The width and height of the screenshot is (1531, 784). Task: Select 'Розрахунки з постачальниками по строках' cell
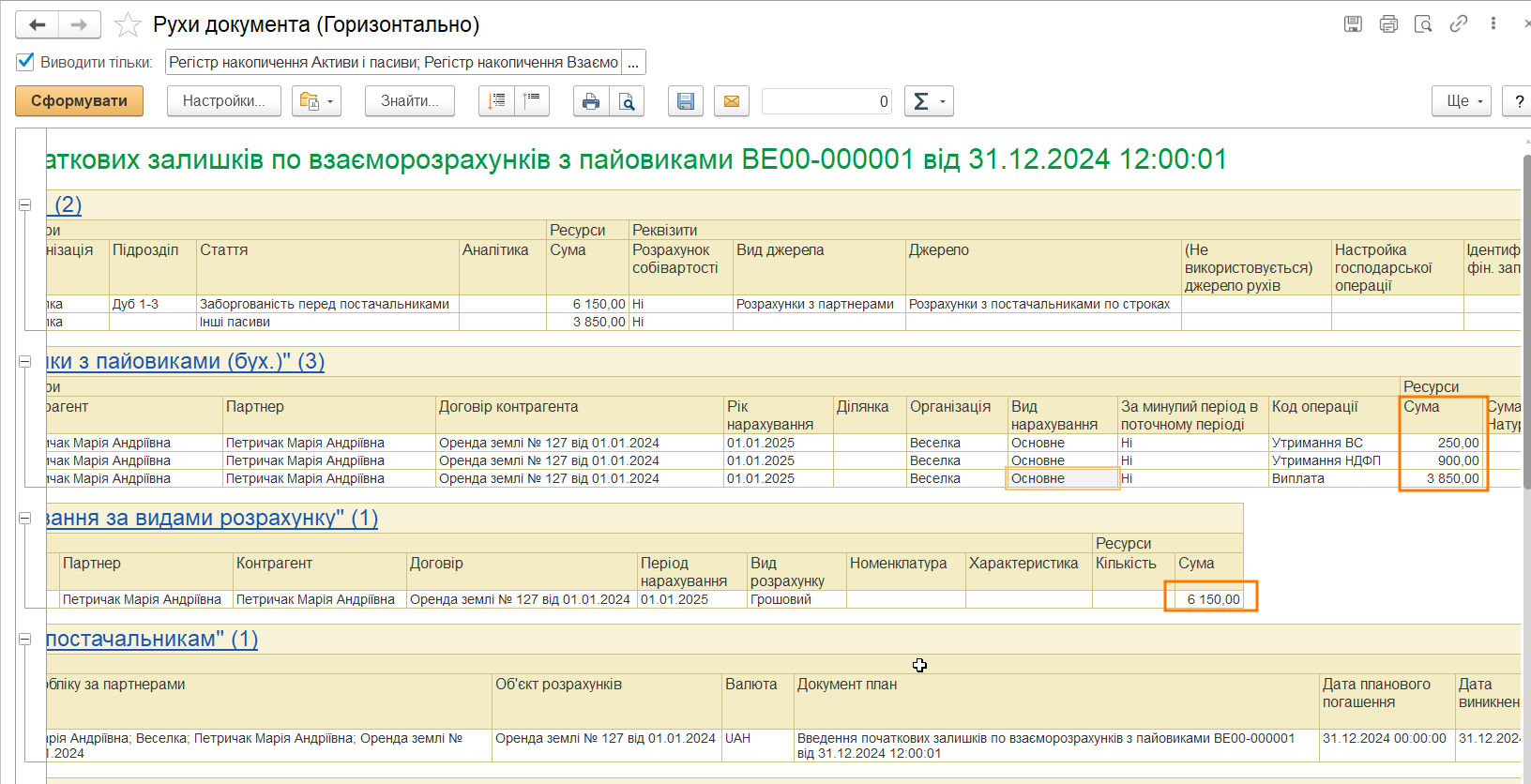point(1043,304)
